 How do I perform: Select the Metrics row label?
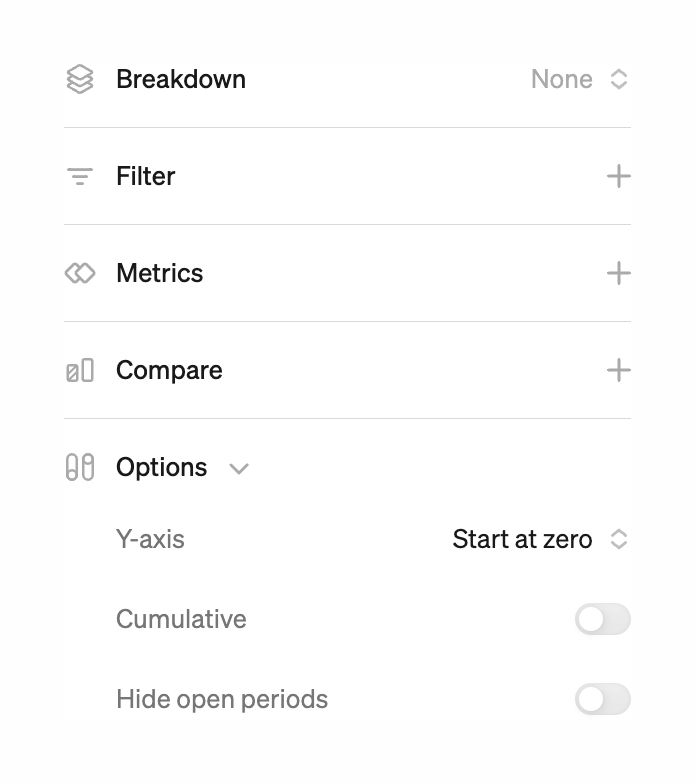click(x=159, y=273)
